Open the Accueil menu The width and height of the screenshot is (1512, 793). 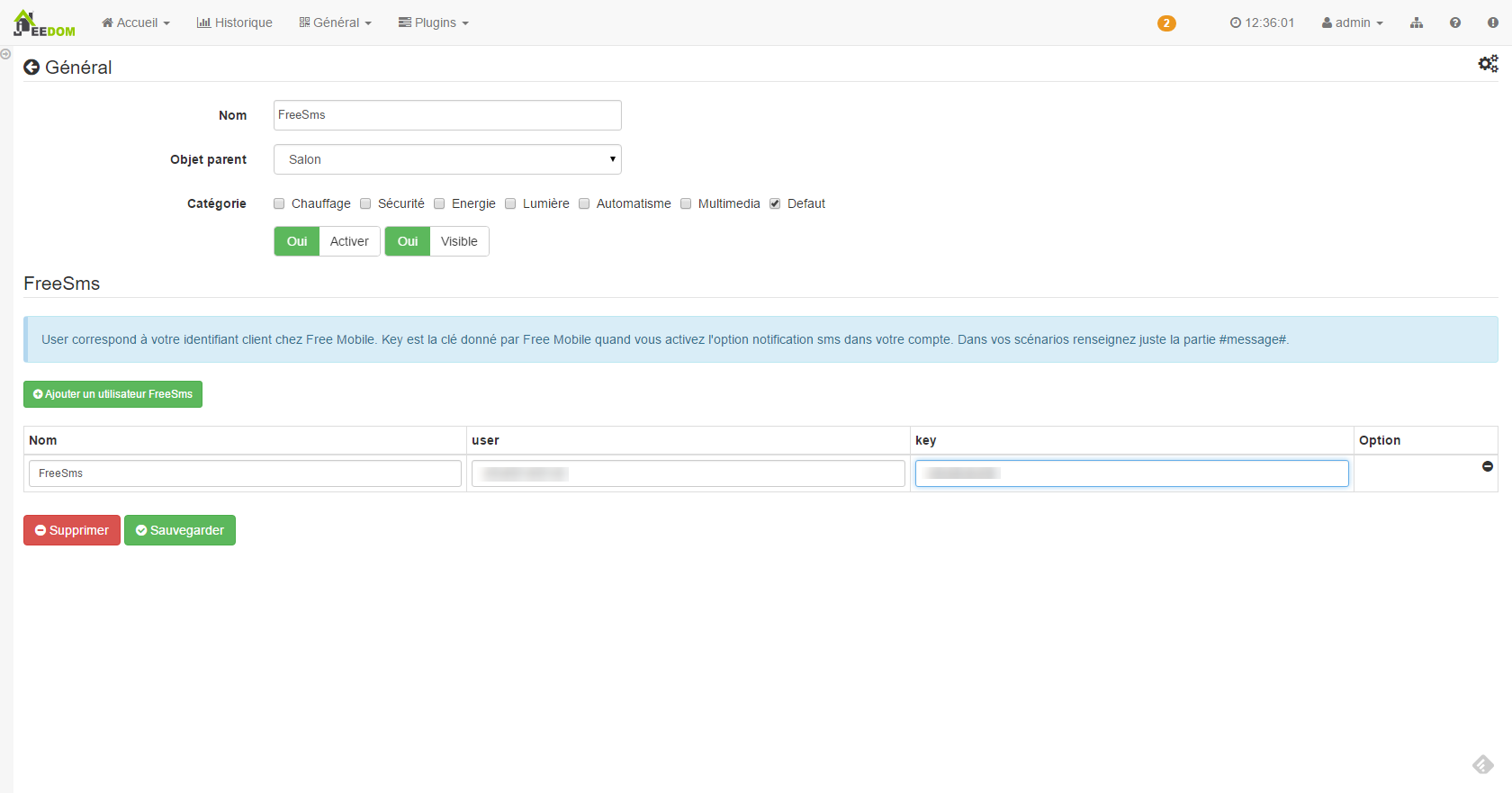pos(136,23)
